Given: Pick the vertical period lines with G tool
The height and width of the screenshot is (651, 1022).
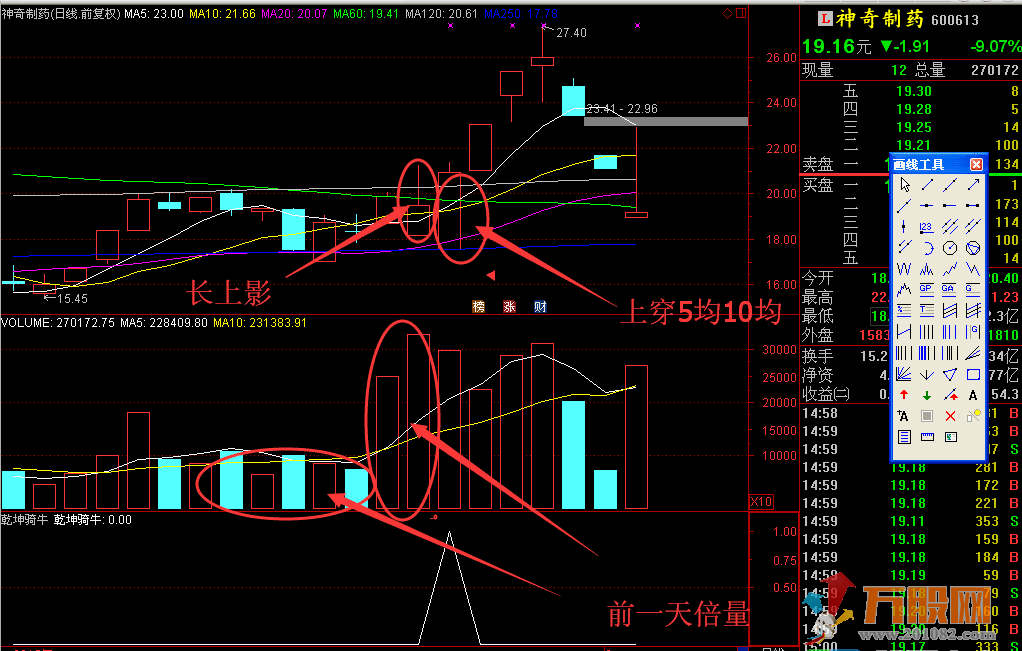Looking at the screenshot, I should (973, 331).
